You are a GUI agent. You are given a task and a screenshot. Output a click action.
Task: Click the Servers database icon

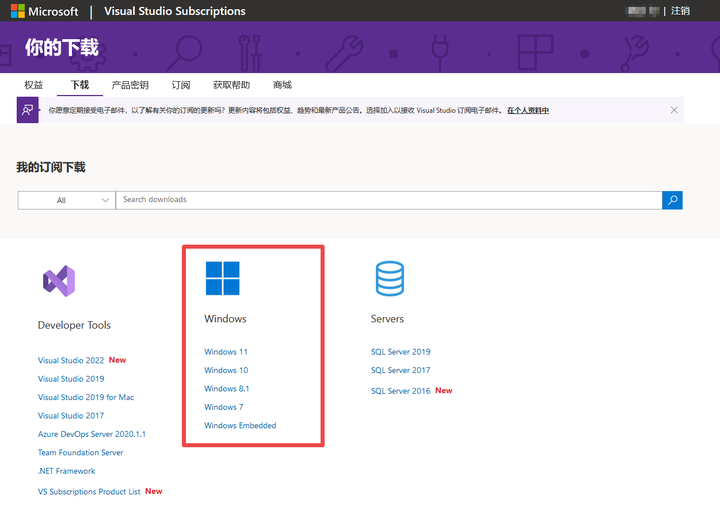[389, 278]
